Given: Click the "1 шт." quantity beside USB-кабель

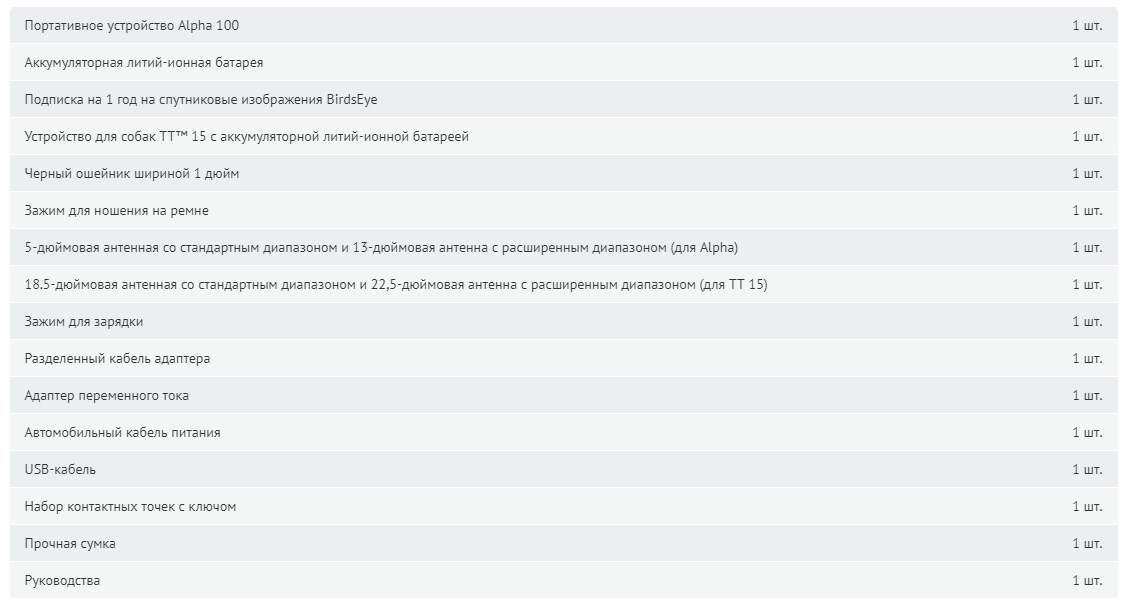Looking at the screenshot, I should click(1087, 469).
